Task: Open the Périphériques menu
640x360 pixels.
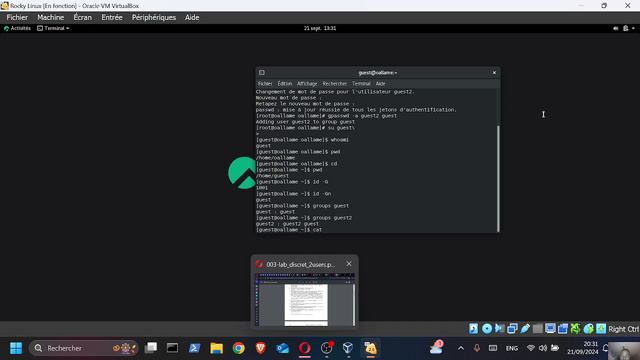Action: click(x=154, y=18)
